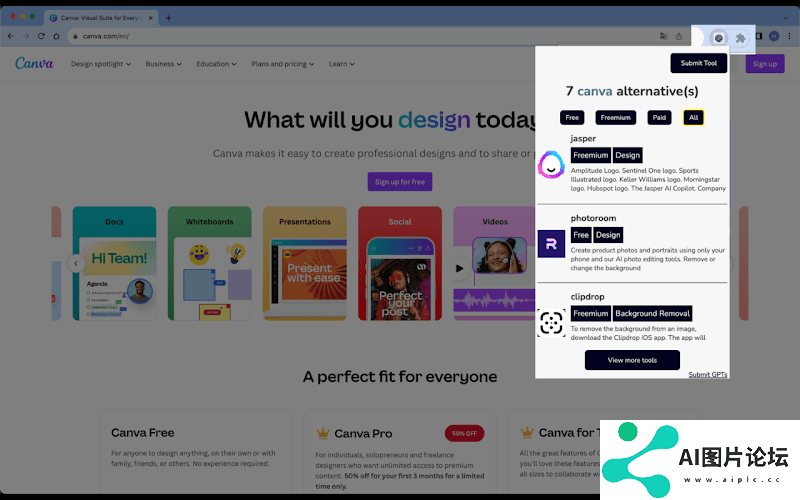This screenshot has height=500, width=800.
Task: Open the clipdrop tool logo
Action: click(x=551, y=323)
